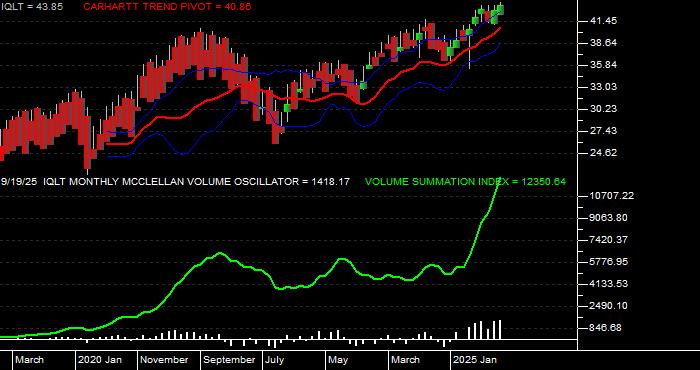Image resolution: width=700 pixels, height=370 pixels.
Task: Click the 24.62 price axis value
Action: click(604, 153)
